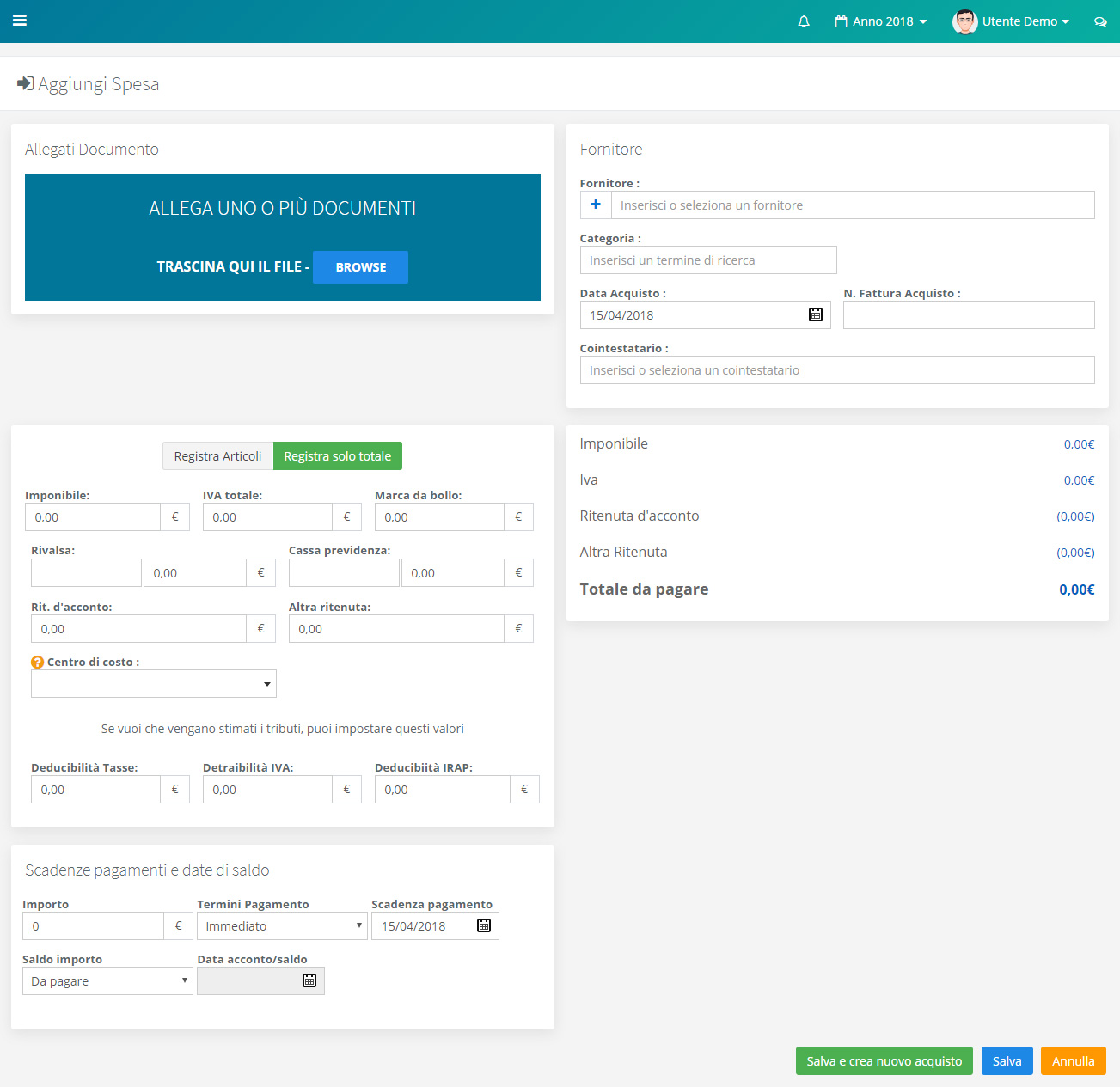
Task: Click the Importo payment field
Action: [93, 925]
